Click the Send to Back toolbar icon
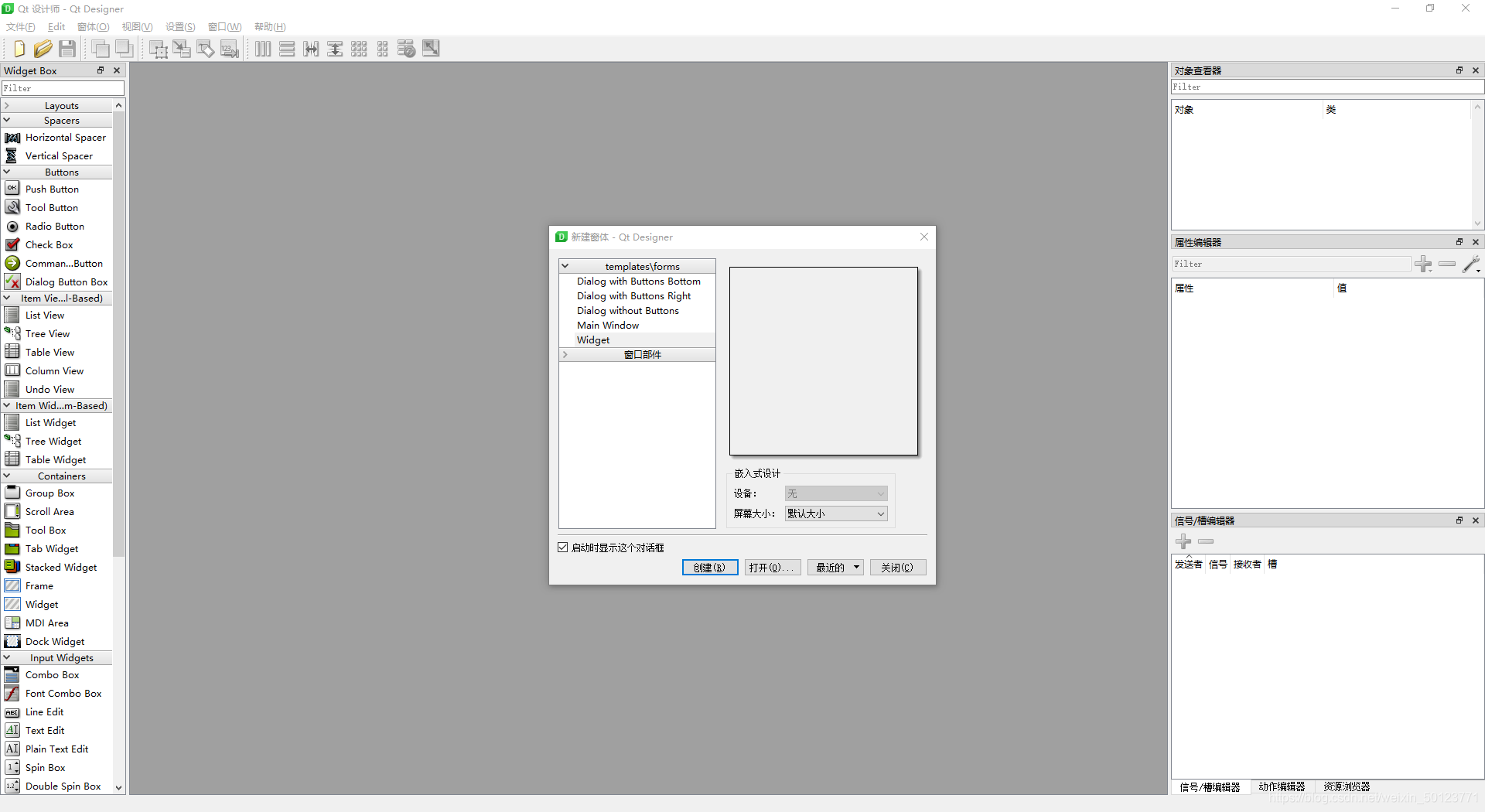1485x812 pixels. pyautogui.click(x=101, y=49)
